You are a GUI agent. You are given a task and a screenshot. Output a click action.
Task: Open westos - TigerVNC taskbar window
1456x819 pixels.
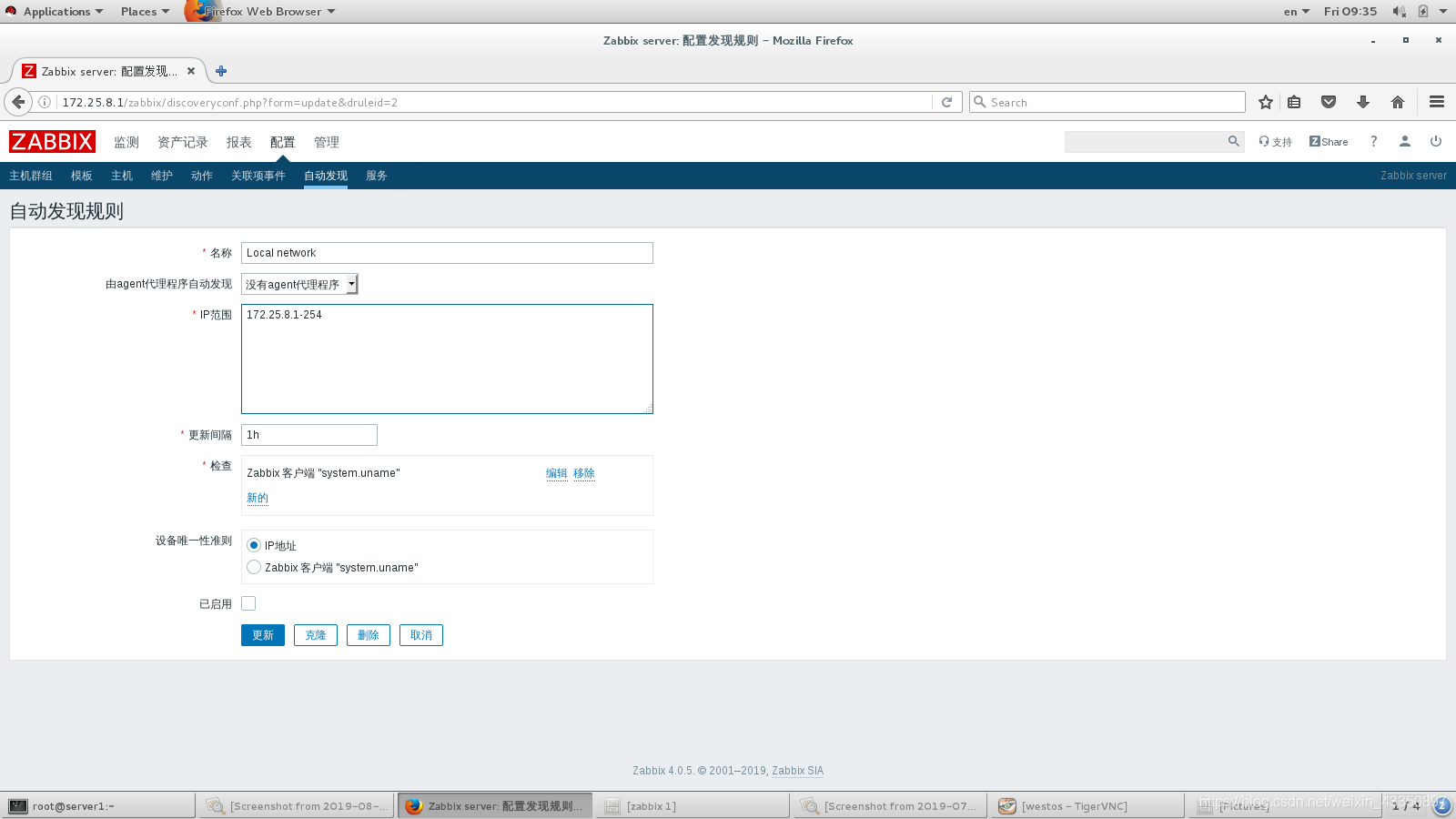click(x=1088, y=805)
